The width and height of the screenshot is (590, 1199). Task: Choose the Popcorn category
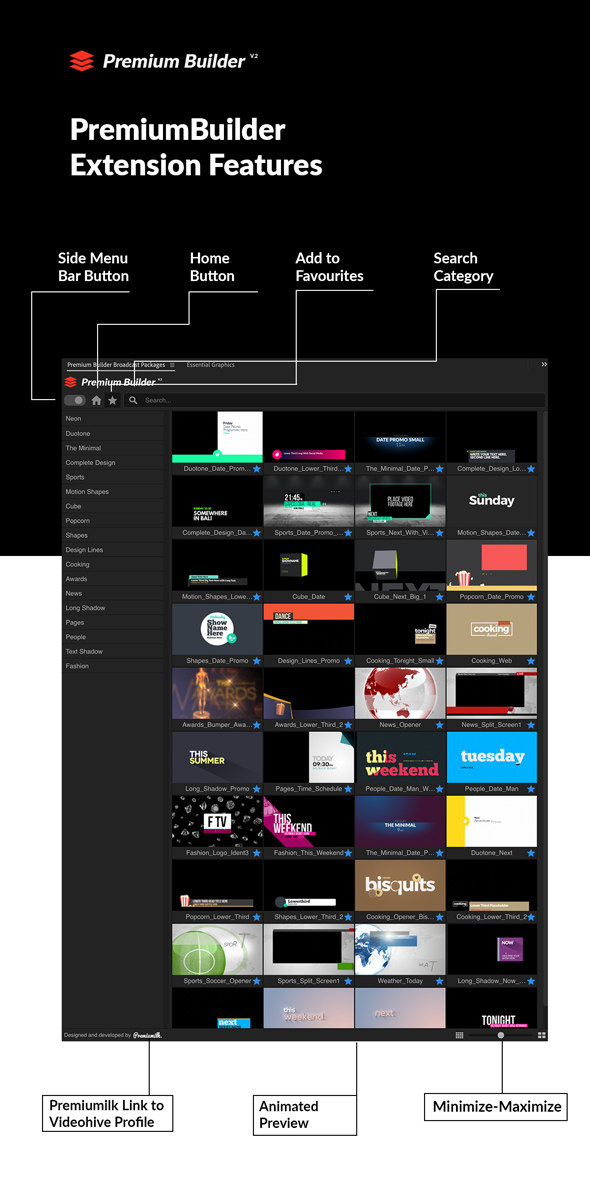pos(115,521)
